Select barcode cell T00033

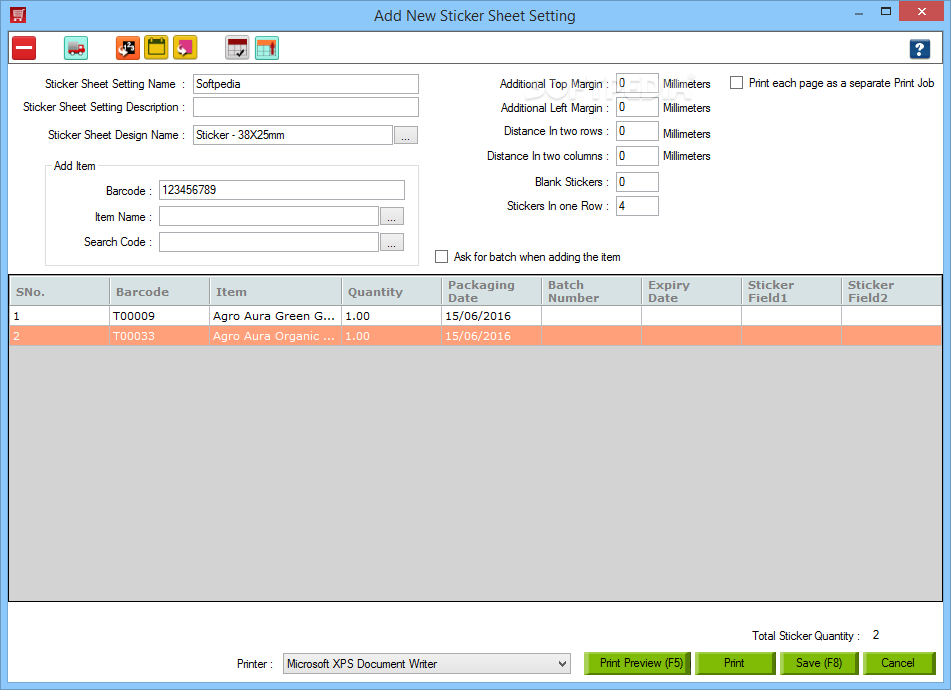point(160,336)
